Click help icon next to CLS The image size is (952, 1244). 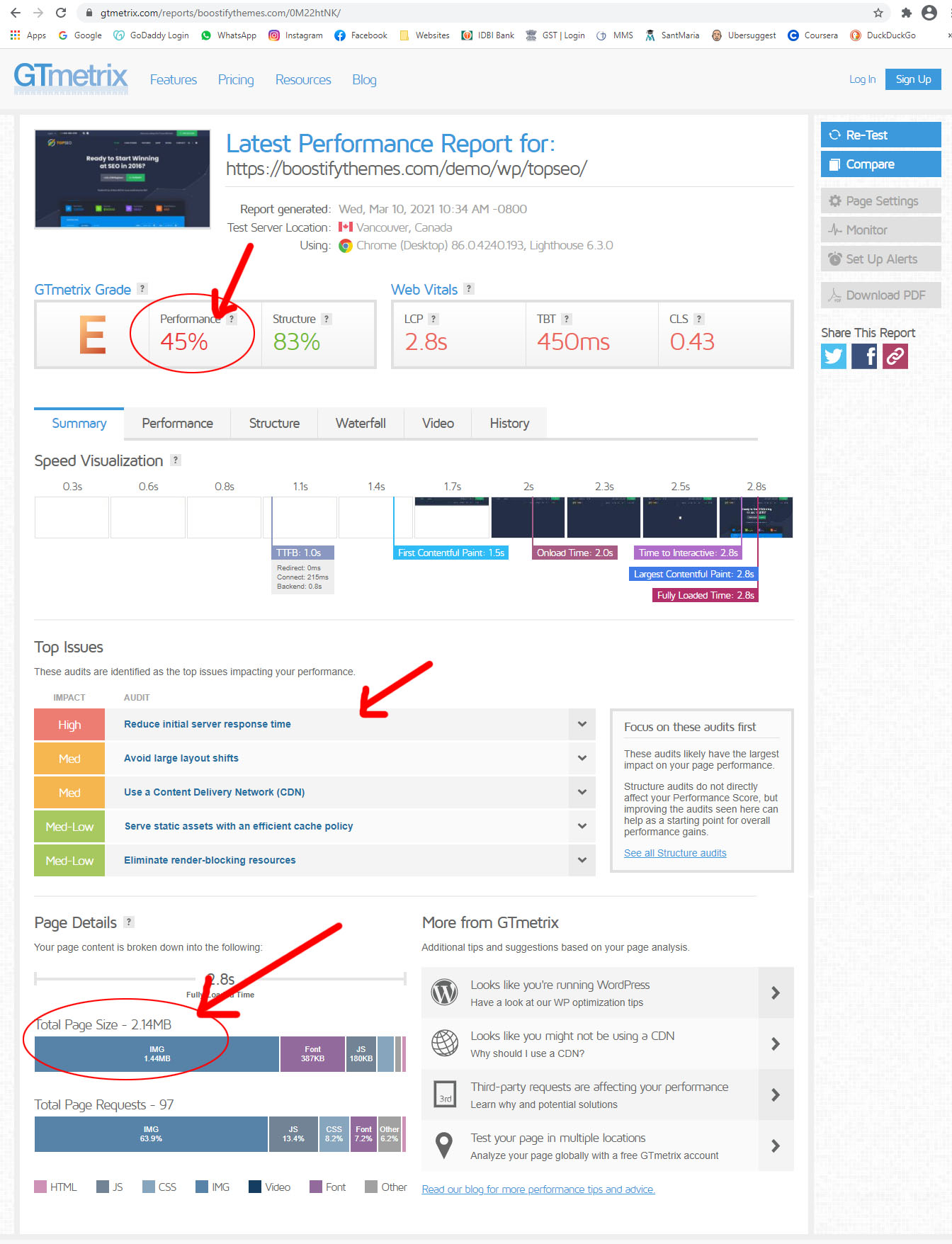coord(699,319)
